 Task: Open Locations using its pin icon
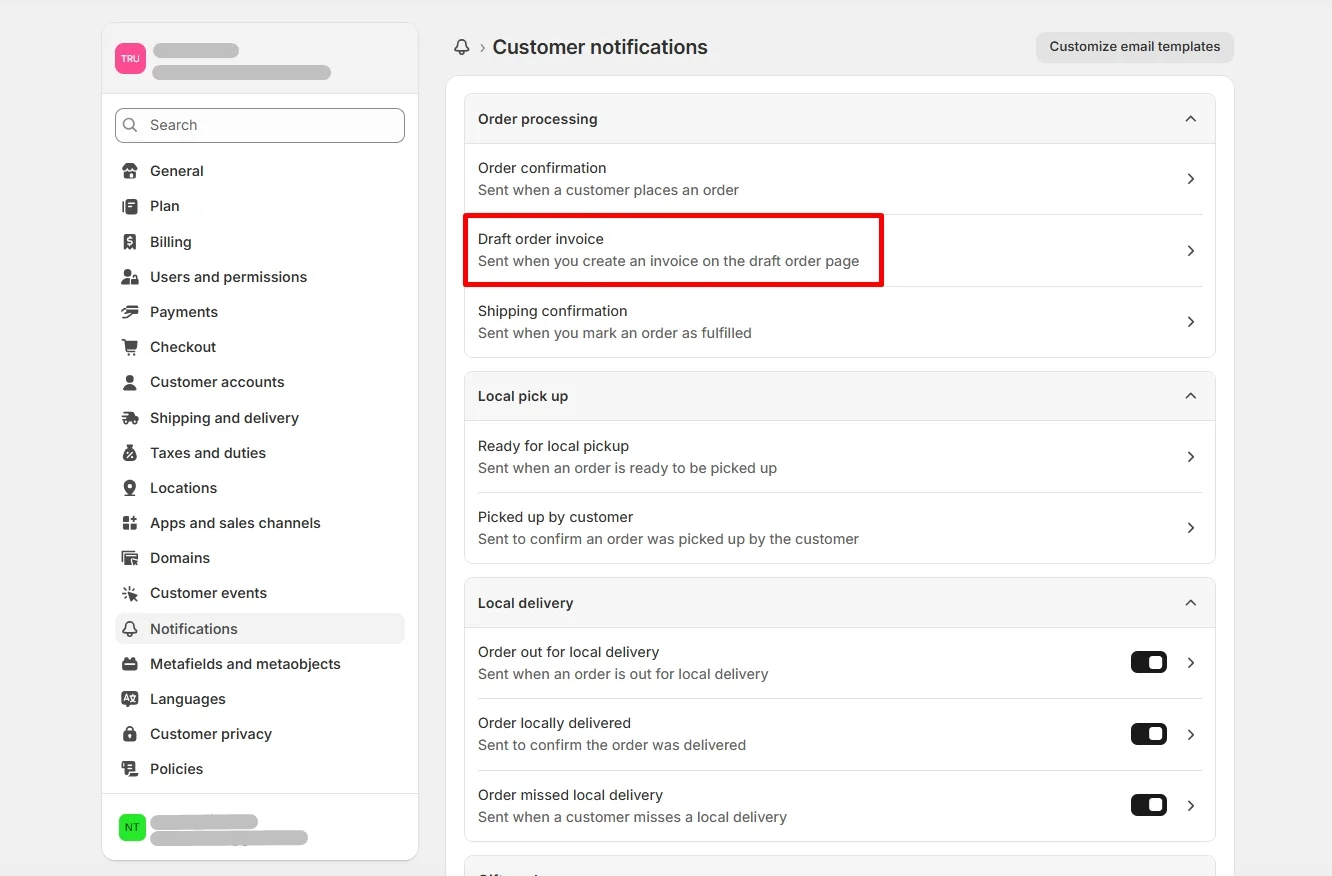click(x=130, y=488)
